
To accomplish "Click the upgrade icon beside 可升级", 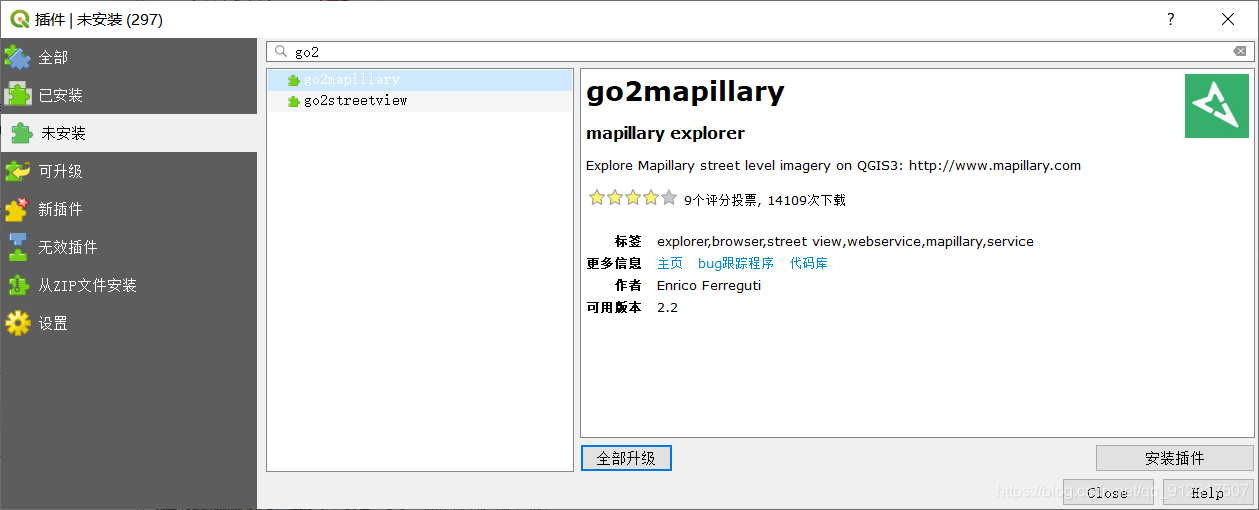I will click(18, 171).
